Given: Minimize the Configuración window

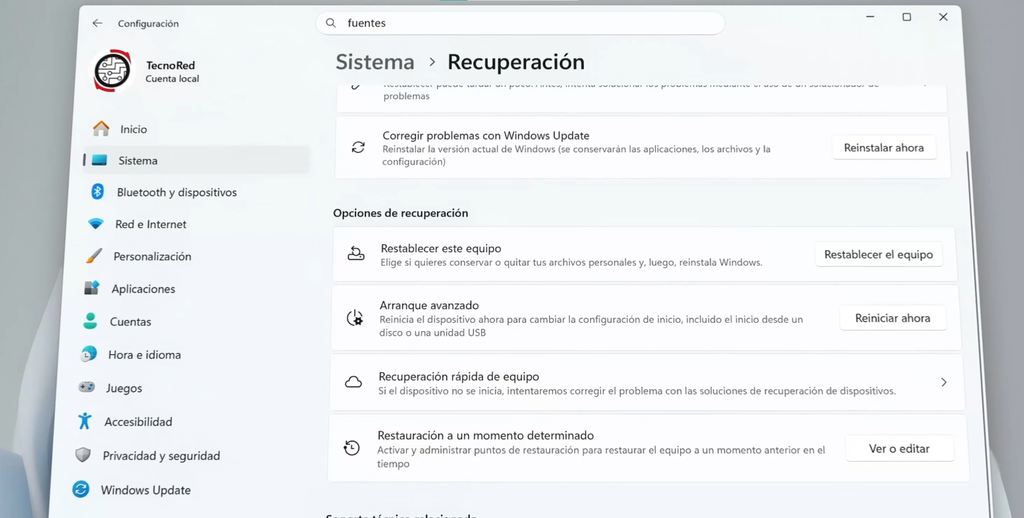Looking at the screenshot, I should (x=871, y=17).
